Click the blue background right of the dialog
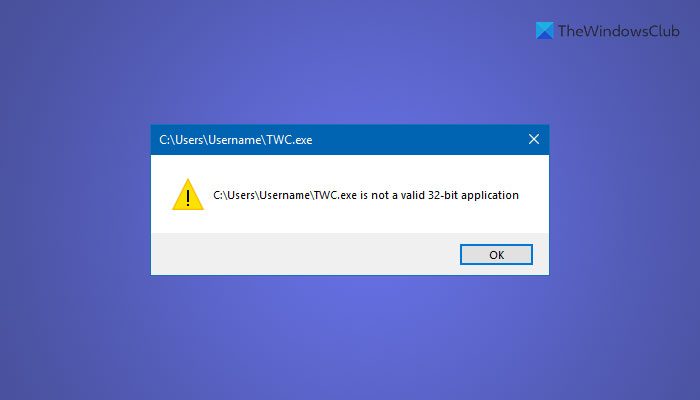 point(625,200)
